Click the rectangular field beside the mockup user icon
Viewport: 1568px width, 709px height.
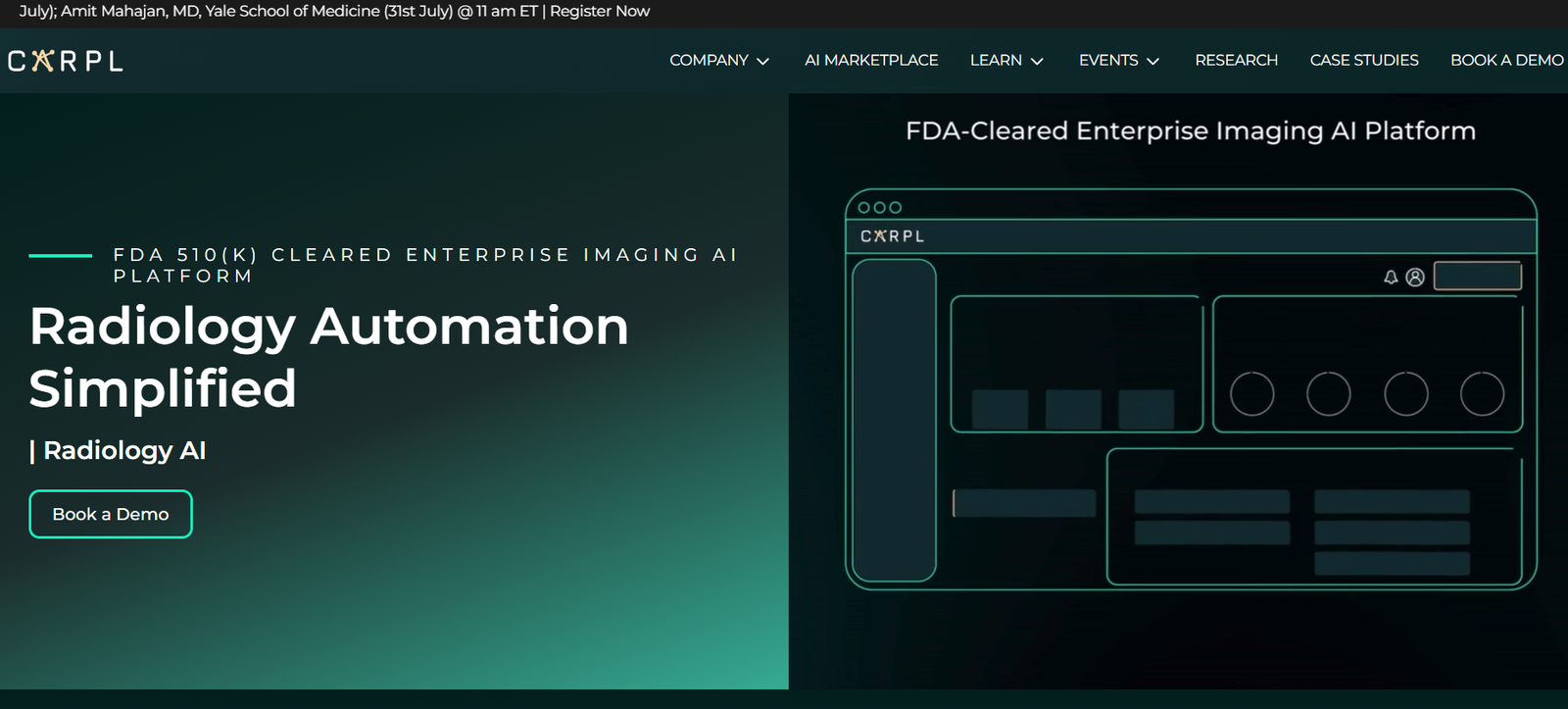pyautogui.click(x=1477, y=277)
